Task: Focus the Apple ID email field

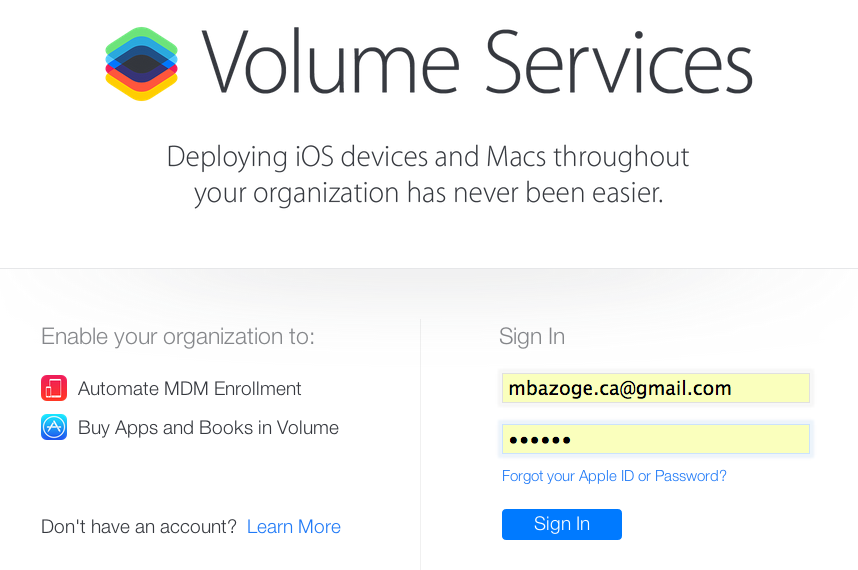Action: [656, 388]
